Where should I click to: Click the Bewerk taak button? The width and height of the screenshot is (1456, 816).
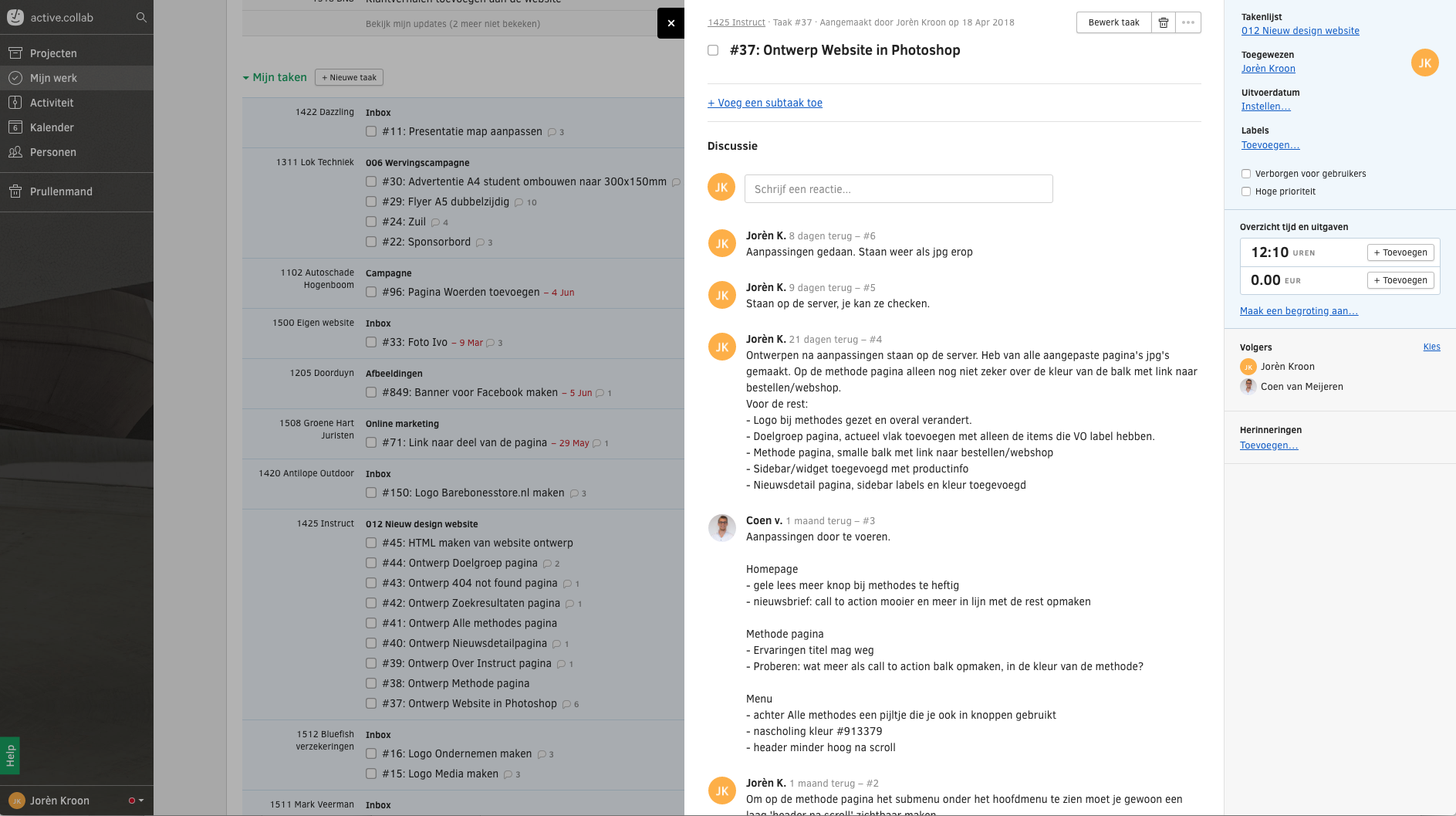[x=1113, y=22]
